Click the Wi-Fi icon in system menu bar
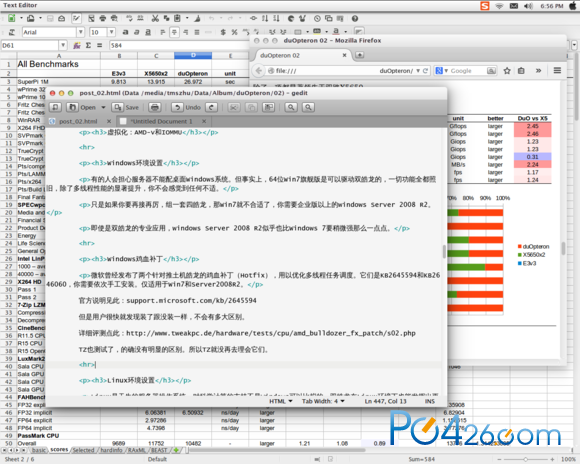This screenshot has width=580, height=464. 499,6
